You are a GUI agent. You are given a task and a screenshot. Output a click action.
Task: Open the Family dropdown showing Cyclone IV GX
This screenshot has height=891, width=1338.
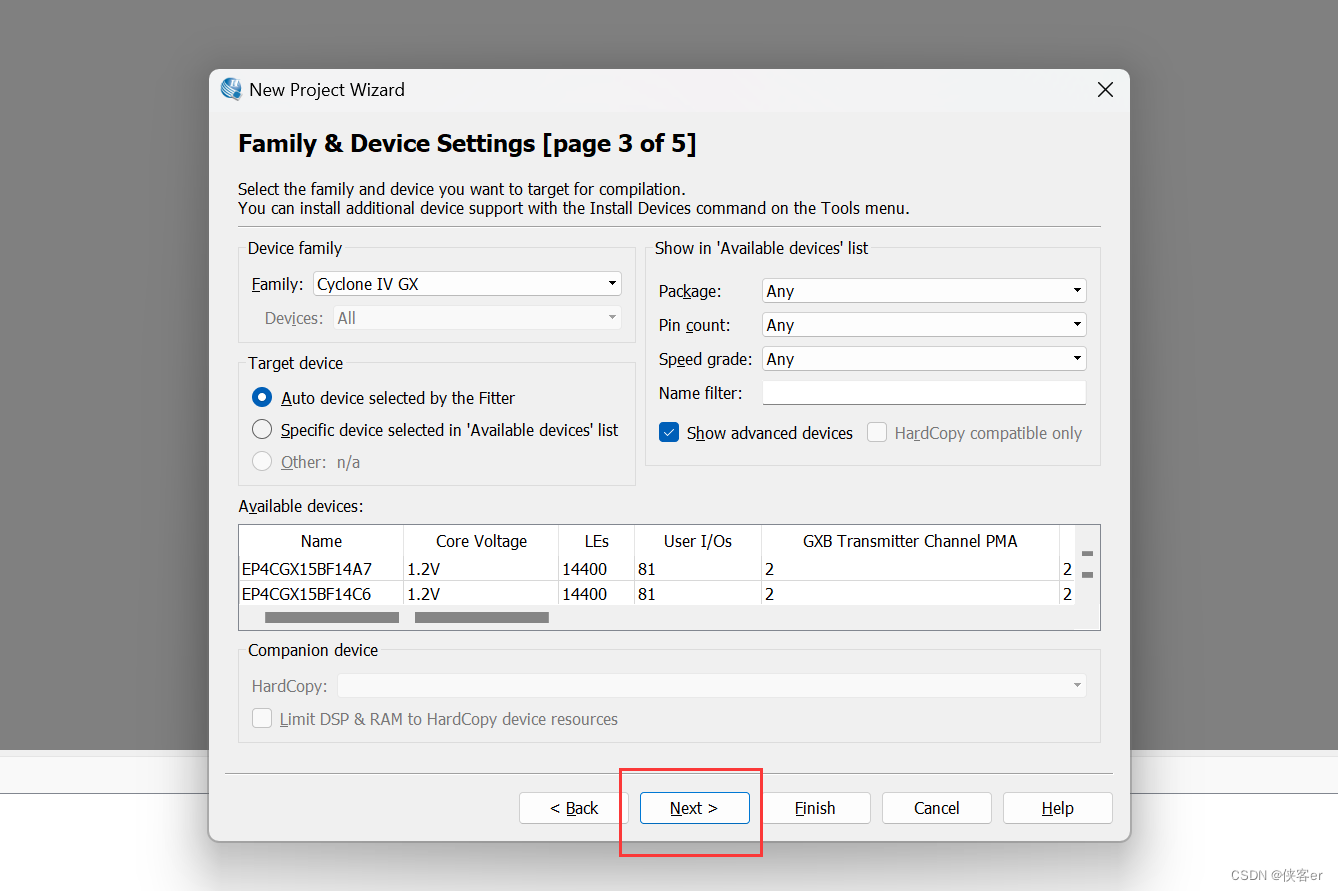467,284
